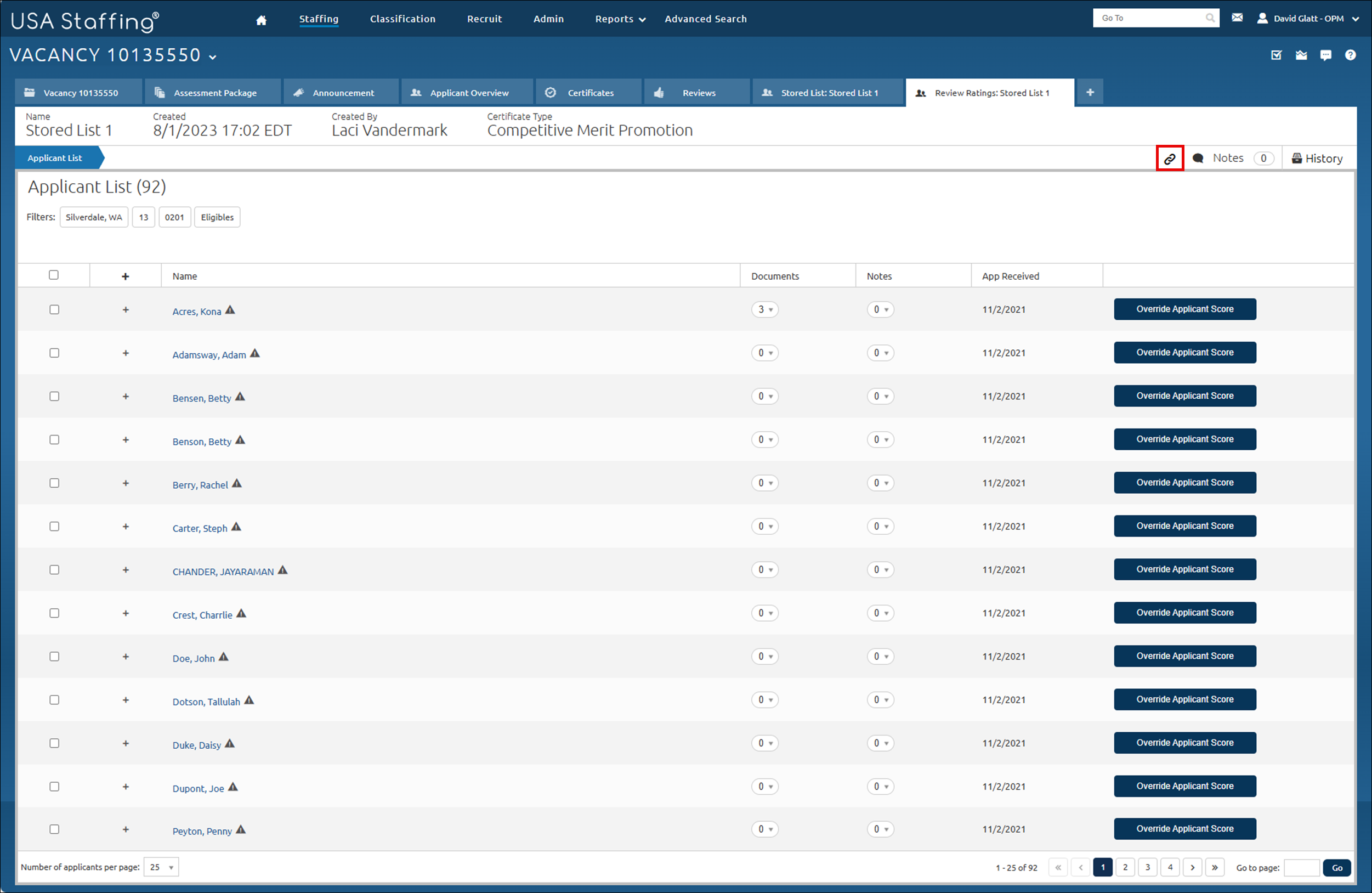Click the user profile icon for David Glatt
The height and width of the screenshot is (893, 1372).
coord(1262,18)
